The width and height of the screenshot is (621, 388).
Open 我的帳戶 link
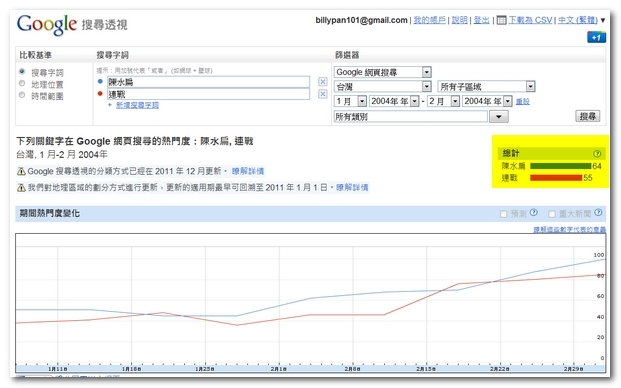(429, 20)
